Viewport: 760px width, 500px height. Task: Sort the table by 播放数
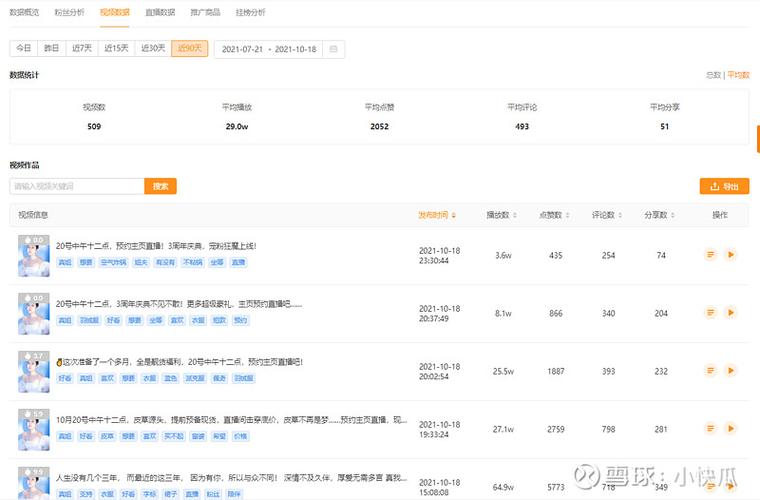tap(502, 215)
